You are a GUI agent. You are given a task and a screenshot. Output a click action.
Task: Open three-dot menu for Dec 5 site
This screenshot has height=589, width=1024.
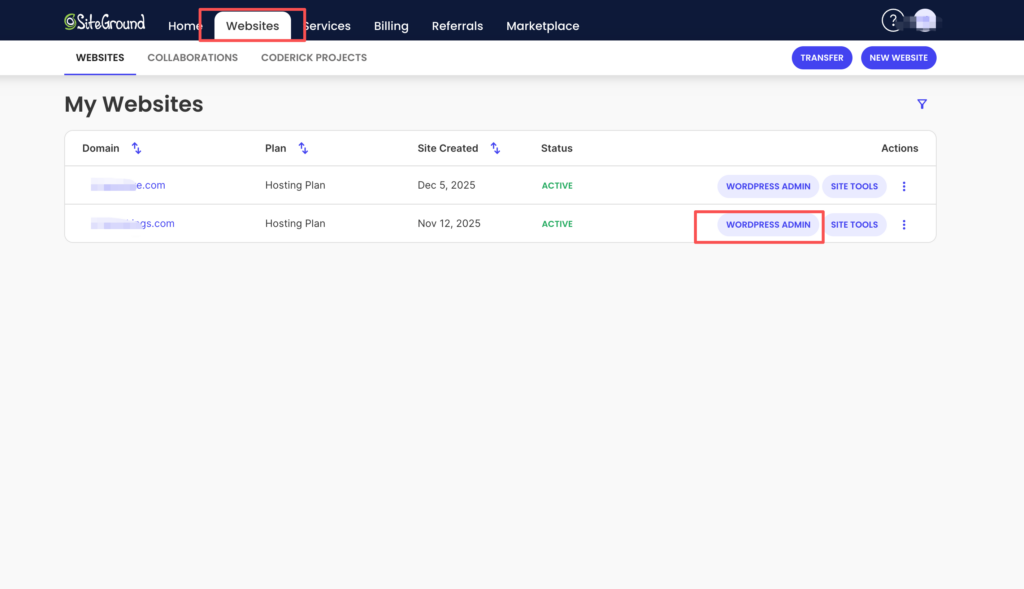[x=904, y=186]
